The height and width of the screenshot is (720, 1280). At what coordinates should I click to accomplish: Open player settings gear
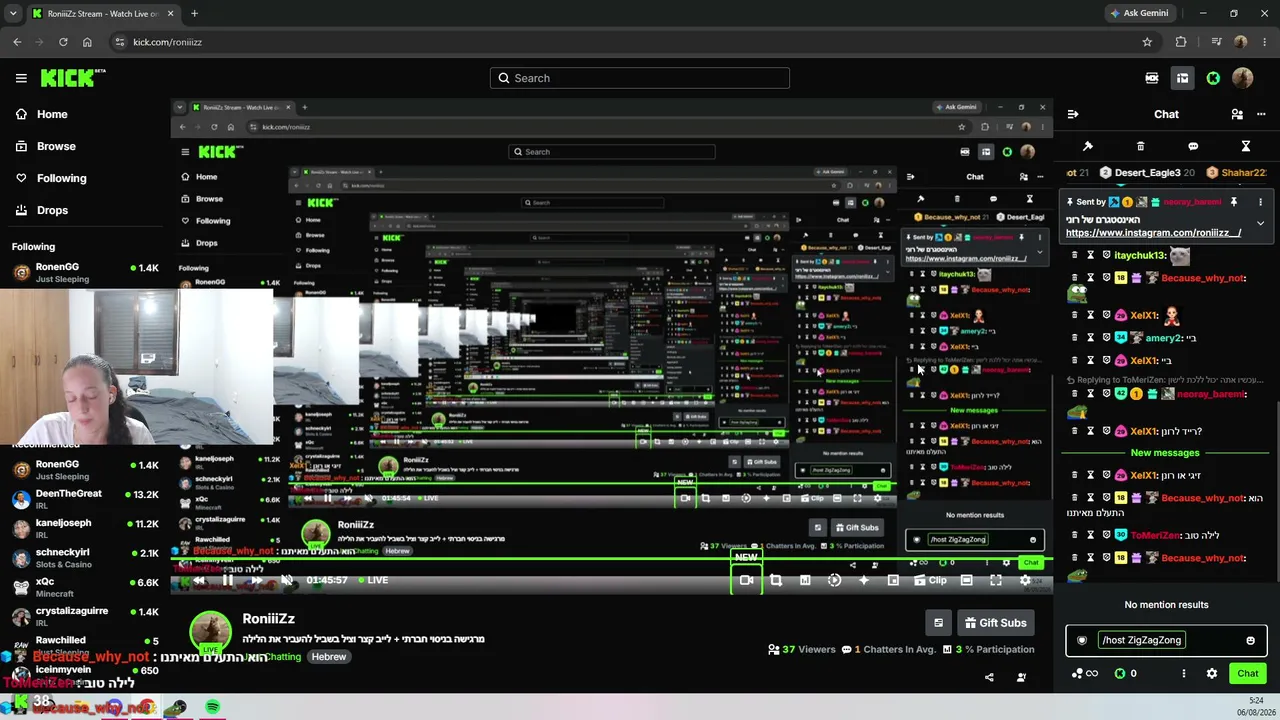pyautogui.click(x=1025, y=580)
